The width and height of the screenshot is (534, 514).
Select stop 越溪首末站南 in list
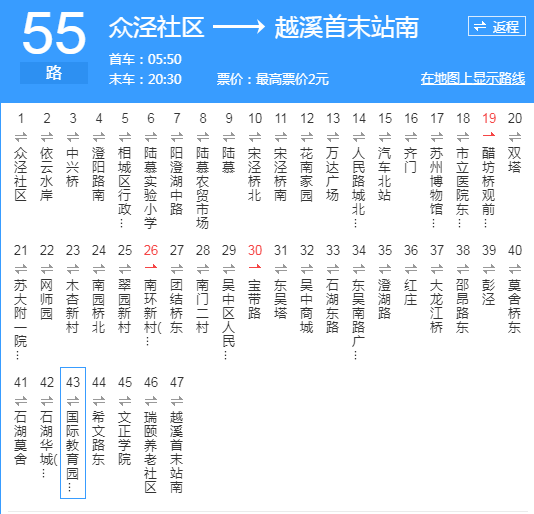(177, 452)
